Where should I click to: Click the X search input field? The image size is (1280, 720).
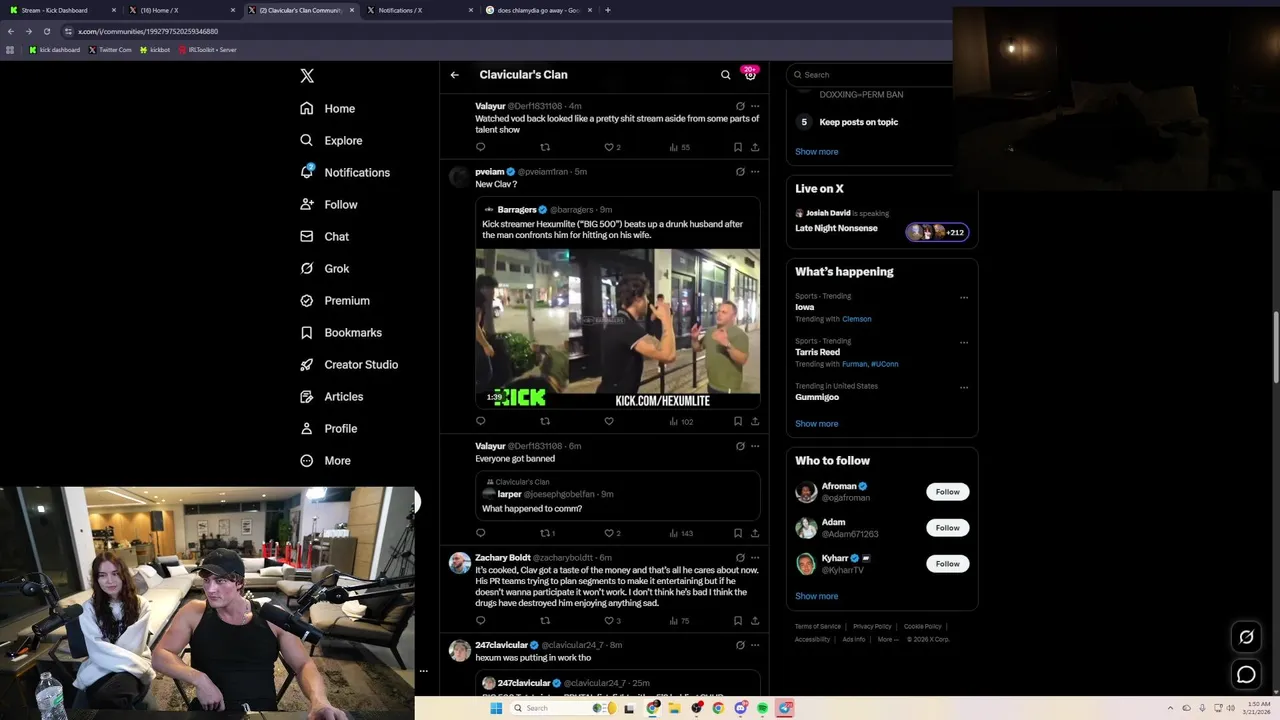coord(870,75)
